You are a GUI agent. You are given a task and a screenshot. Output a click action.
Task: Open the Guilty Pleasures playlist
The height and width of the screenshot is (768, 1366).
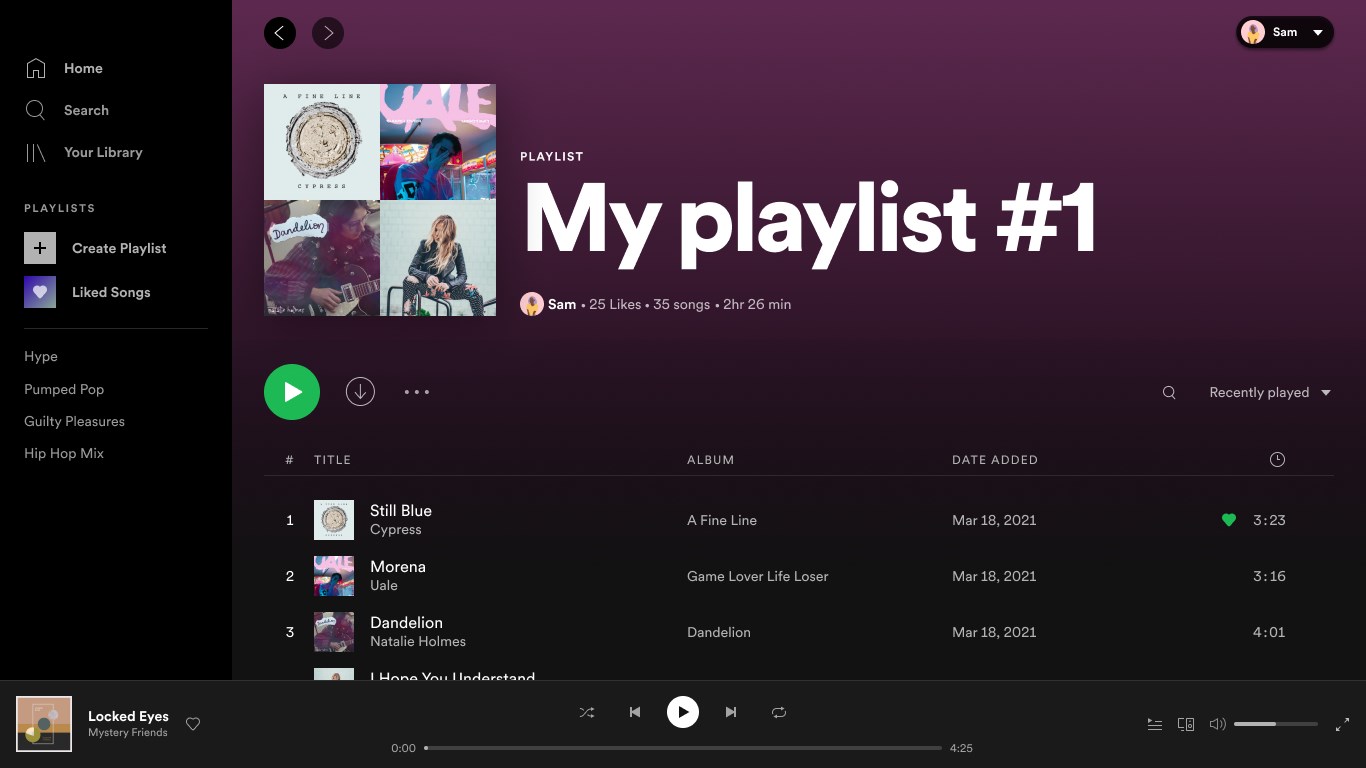(74, 421)
